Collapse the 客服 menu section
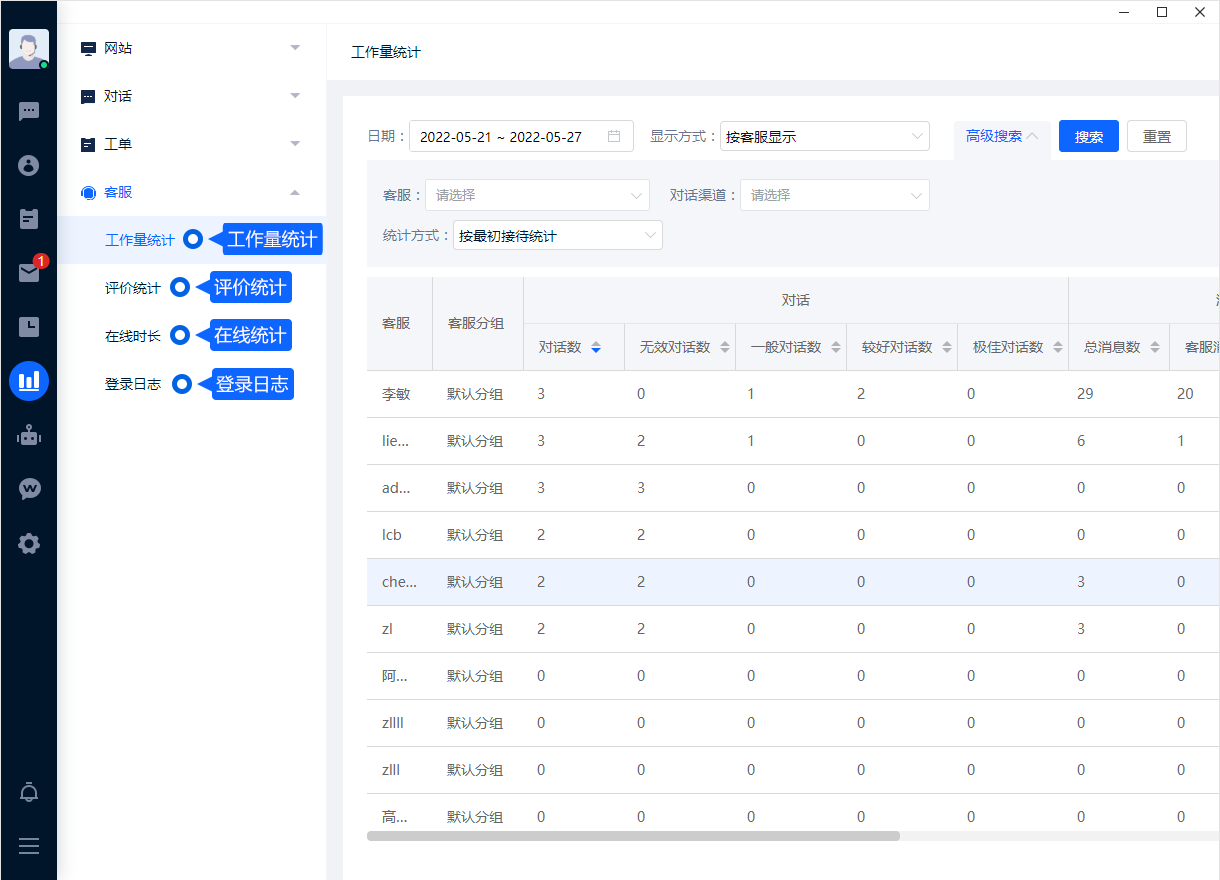The height and width of the screenshot is (880, 1220). point(191,192)
